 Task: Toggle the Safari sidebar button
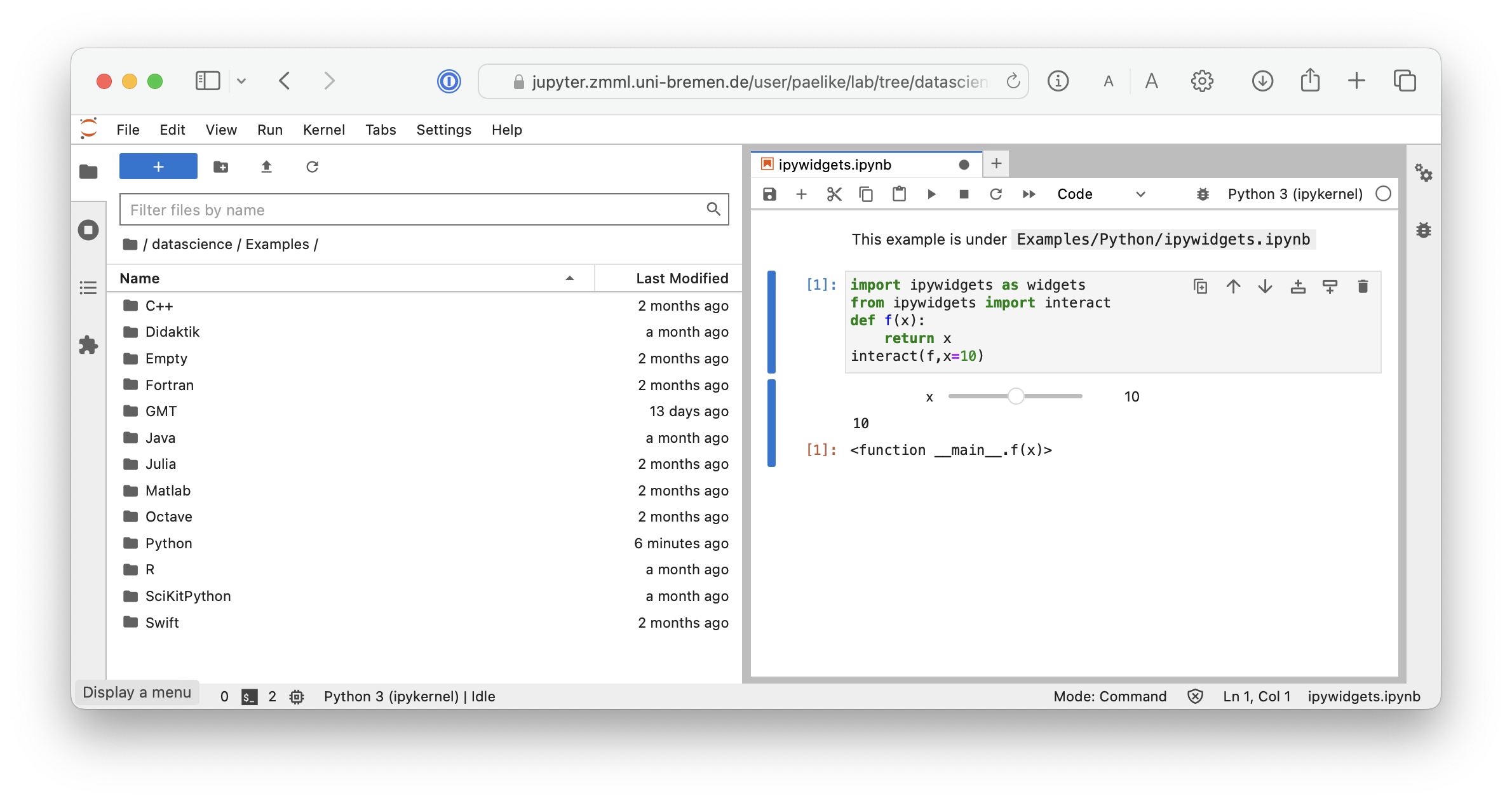tap(208, 81)
